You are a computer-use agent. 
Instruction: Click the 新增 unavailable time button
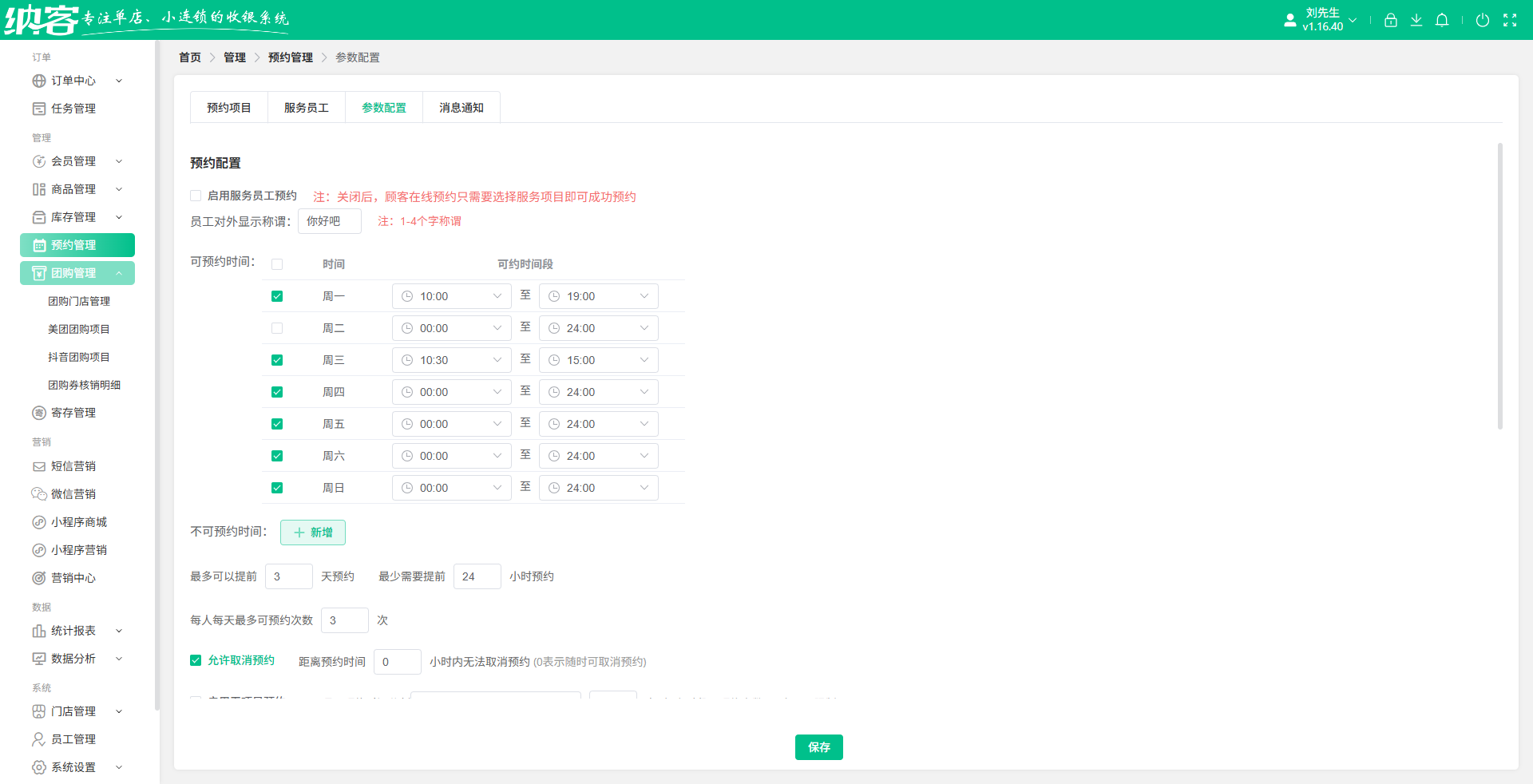point(313,533)
